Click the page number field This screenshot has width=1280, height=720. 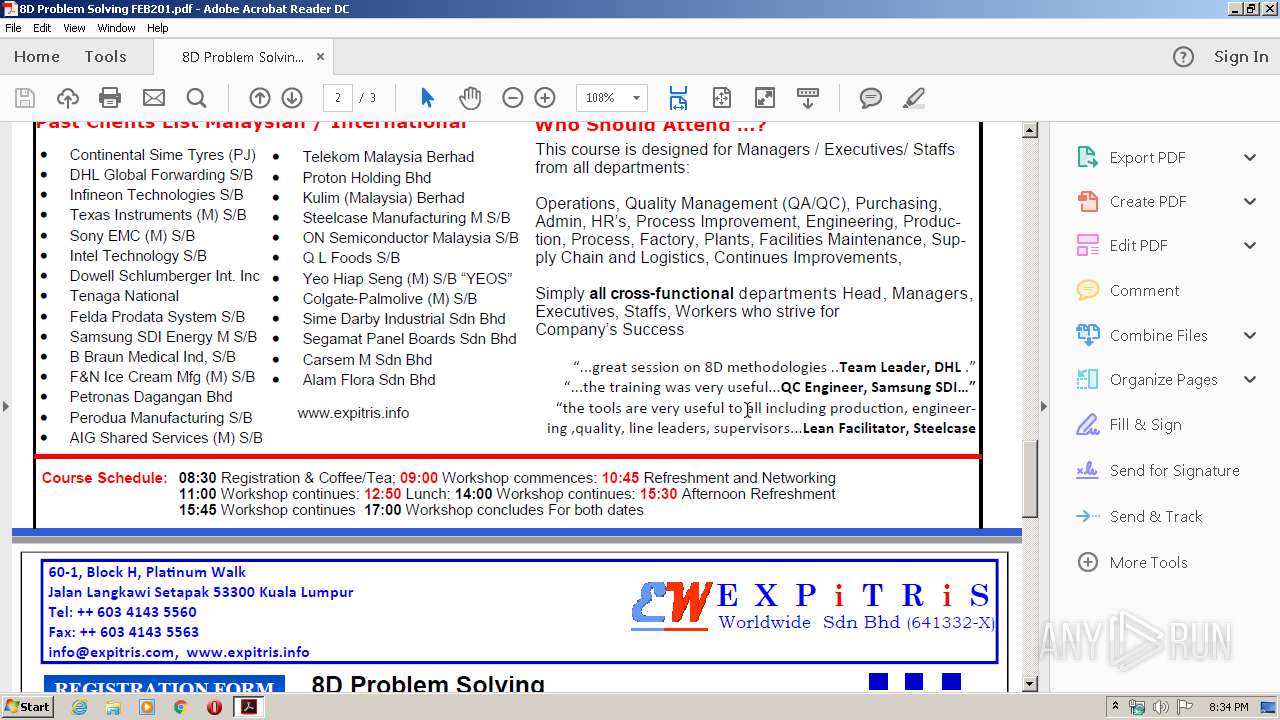coord(338,98)
